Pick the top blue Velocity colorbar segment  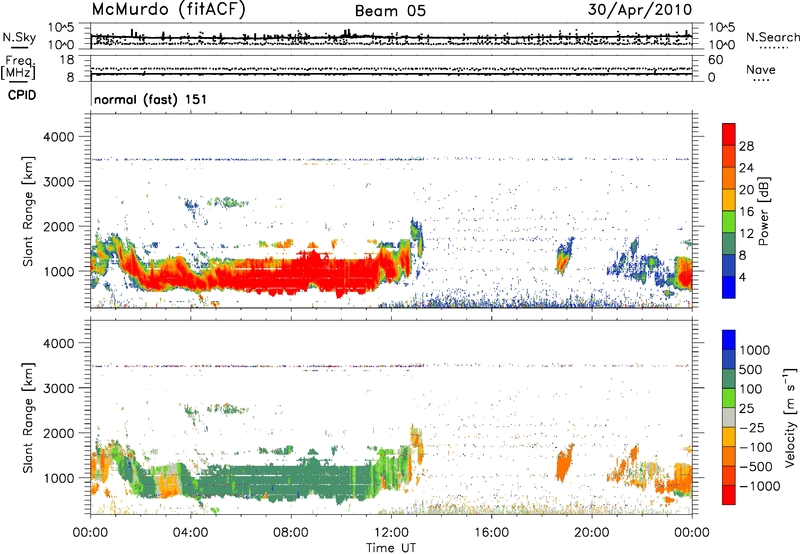(729, 340)
